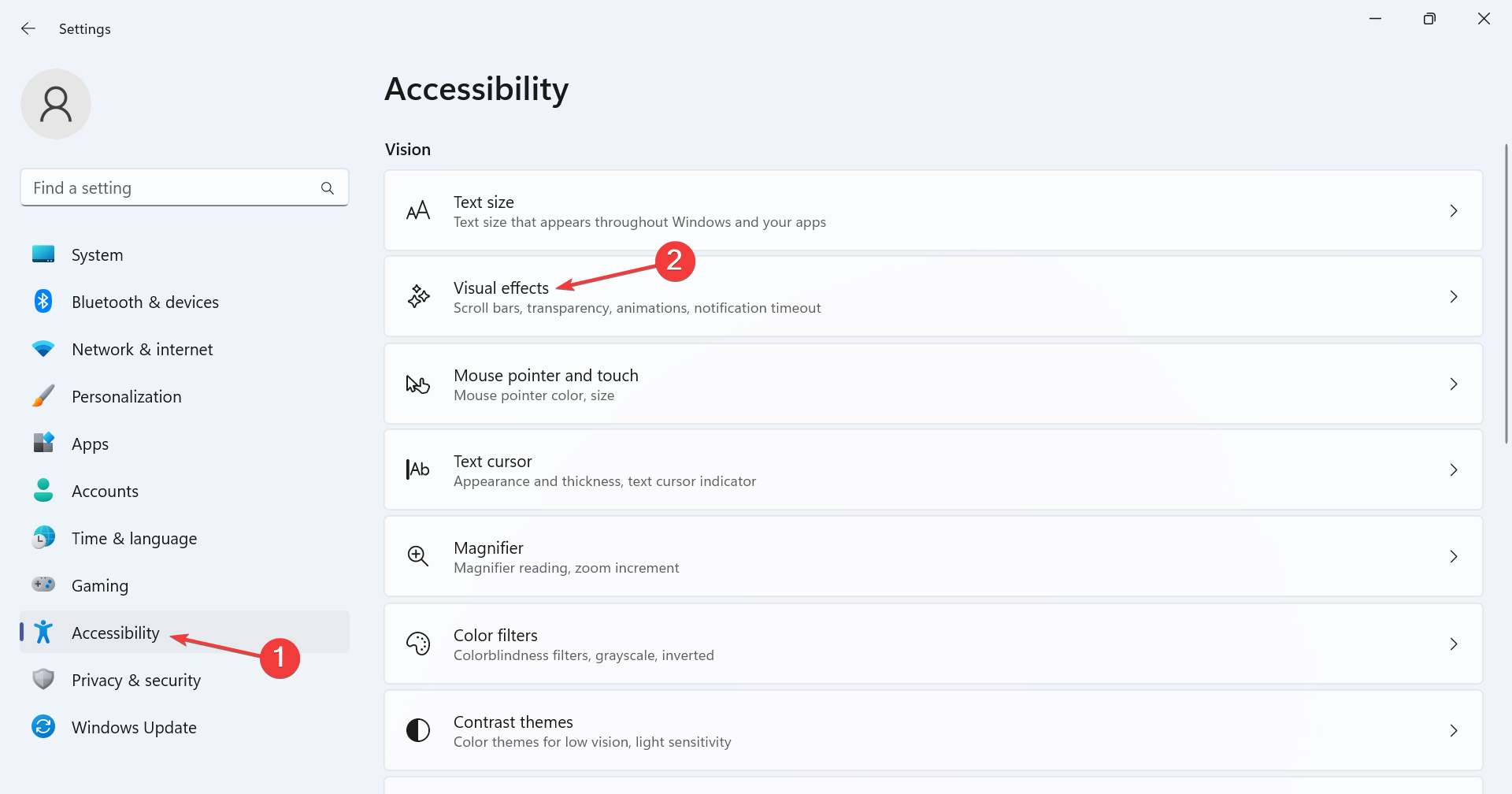This screenshot has height=794, width=1512.
Task: Open the Time & language page
Action: pyautogui.click(x=134, y=539)
